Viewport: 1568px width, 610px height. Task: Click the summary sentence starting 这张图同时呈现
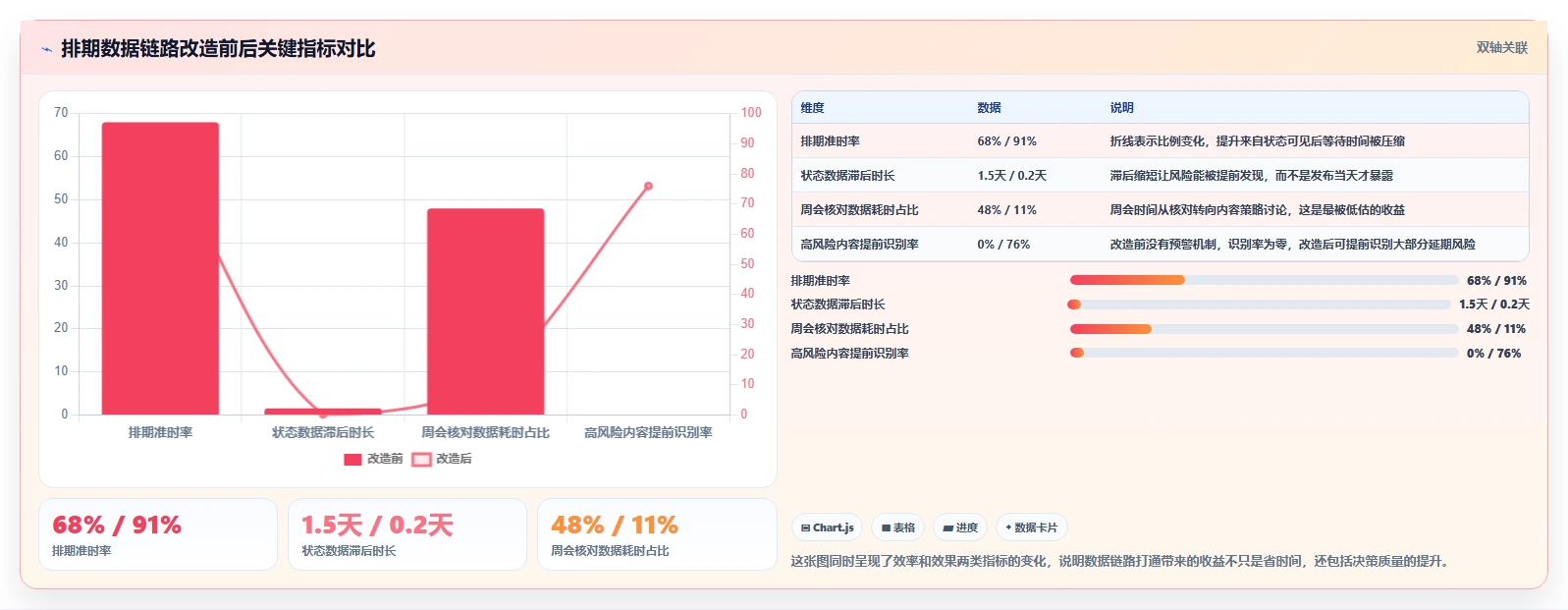point(1119,562)
